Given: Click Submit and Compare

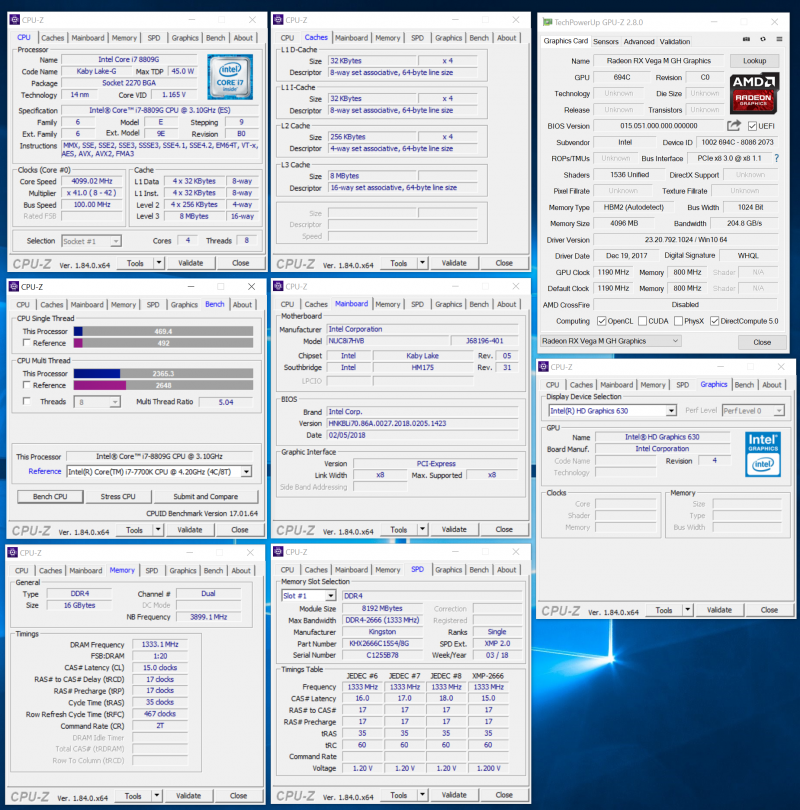Looking at the screenshot, I should [206, 496].
